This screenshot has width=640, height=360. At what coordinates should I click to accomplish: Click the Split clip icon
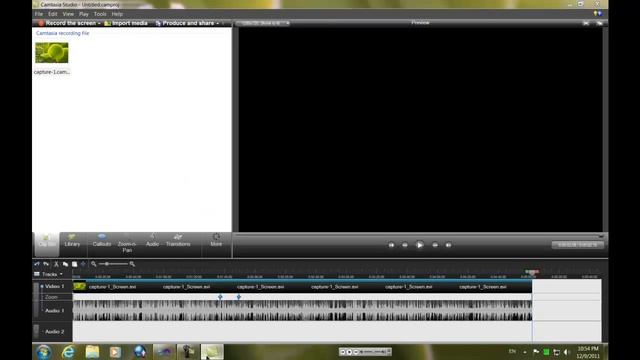pyautogui.click(x=65, y=264)
